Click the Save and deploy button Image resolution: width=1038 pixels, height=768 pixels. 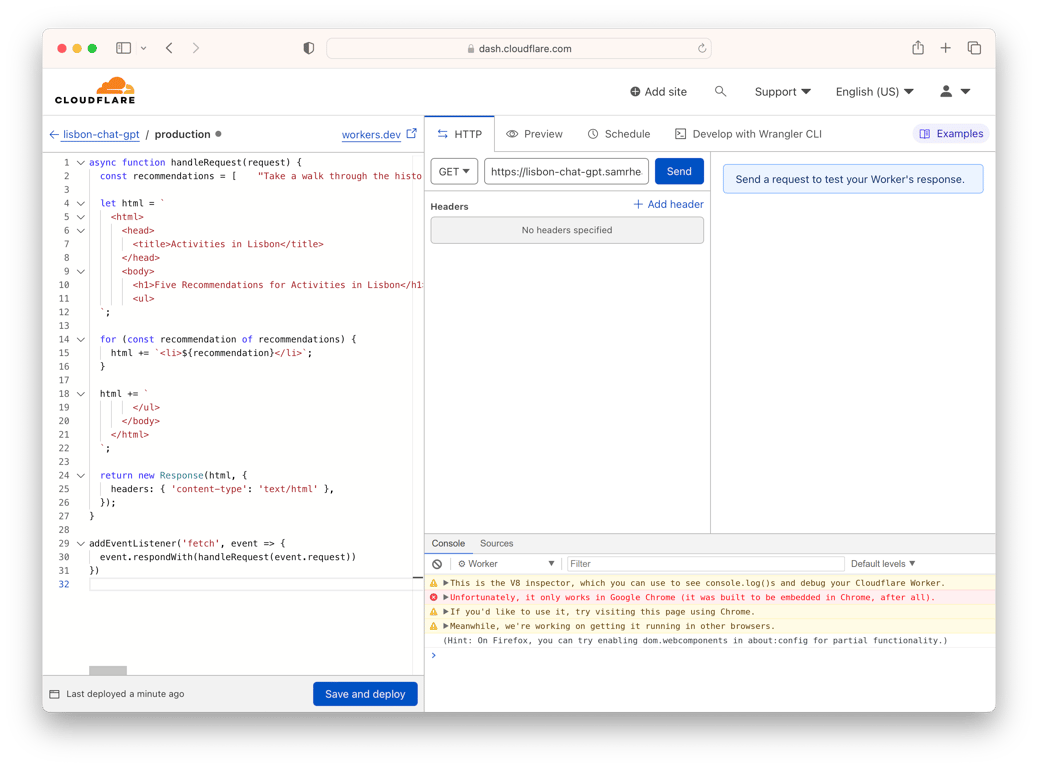coord(365,693)
